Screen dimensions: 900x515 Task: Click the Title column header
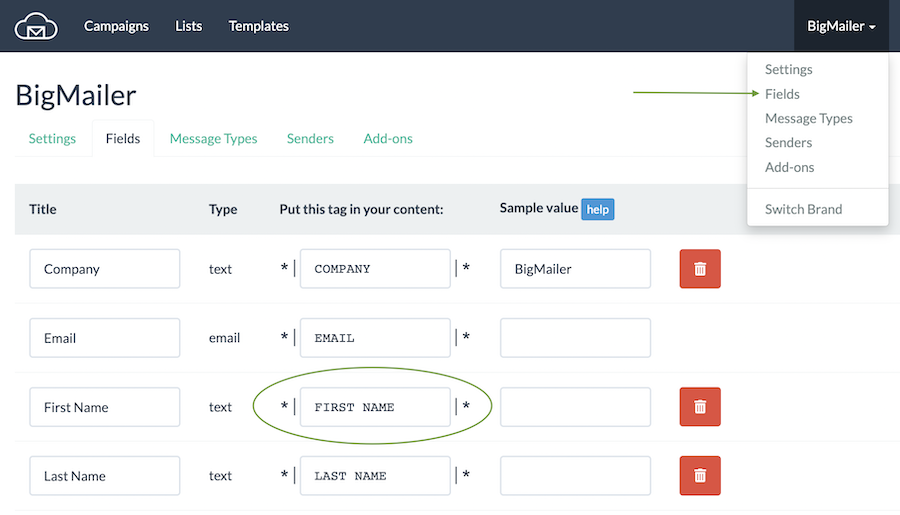(x=42, y=209)
